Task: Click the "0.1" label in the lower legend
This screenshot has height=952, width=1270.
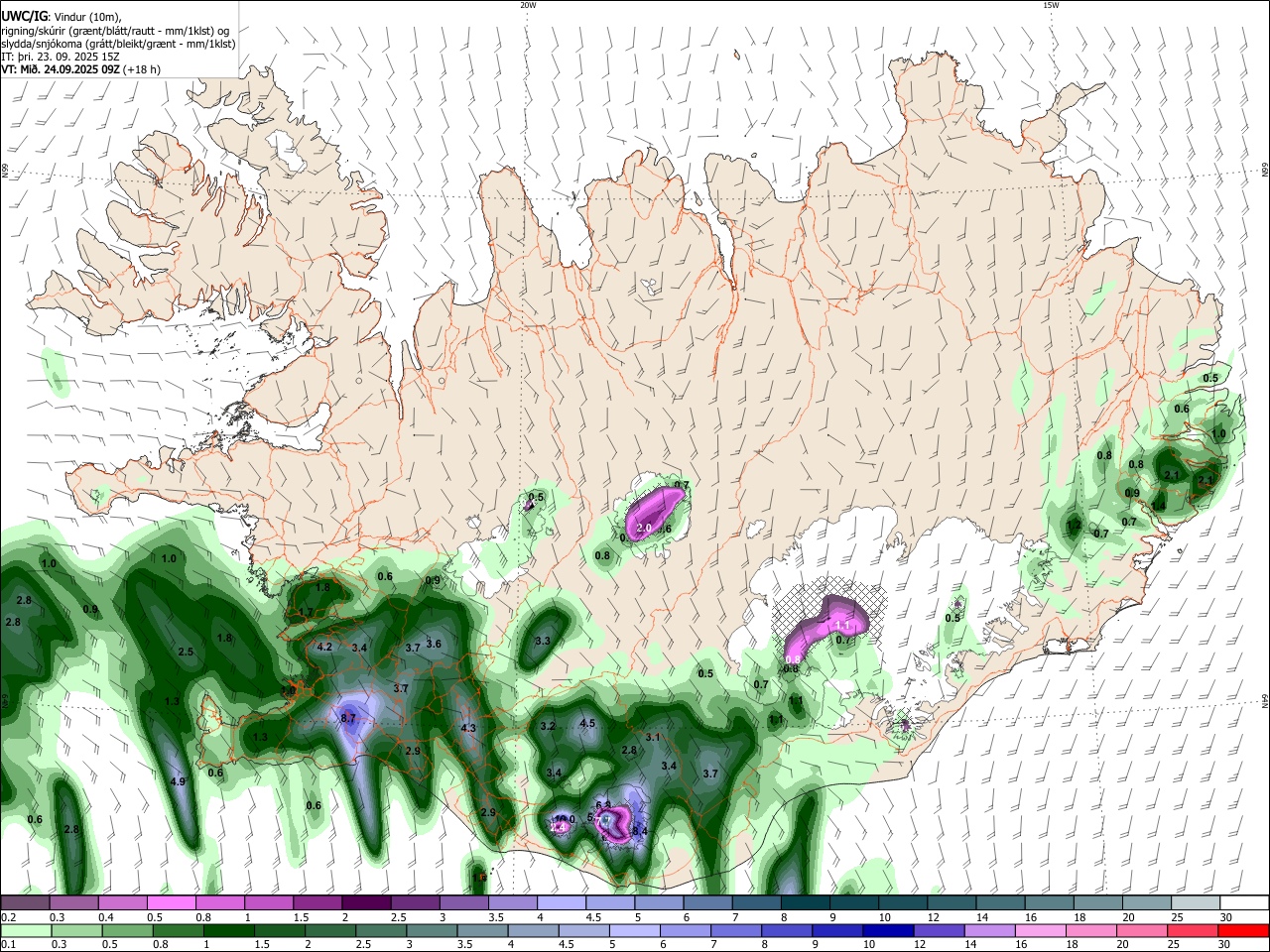Action: (9, 944)
